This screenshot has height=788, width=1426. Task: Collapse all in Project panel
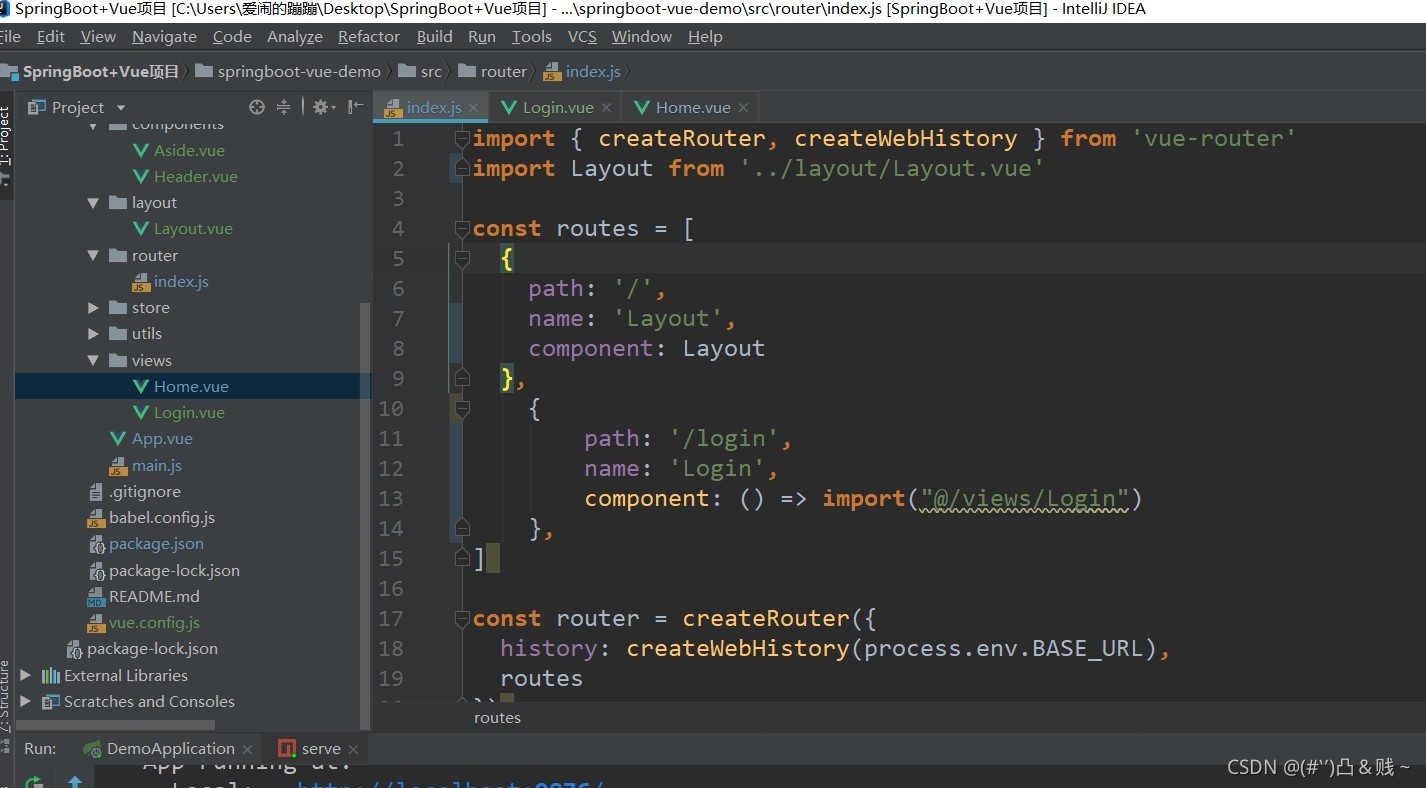[283, 107]
